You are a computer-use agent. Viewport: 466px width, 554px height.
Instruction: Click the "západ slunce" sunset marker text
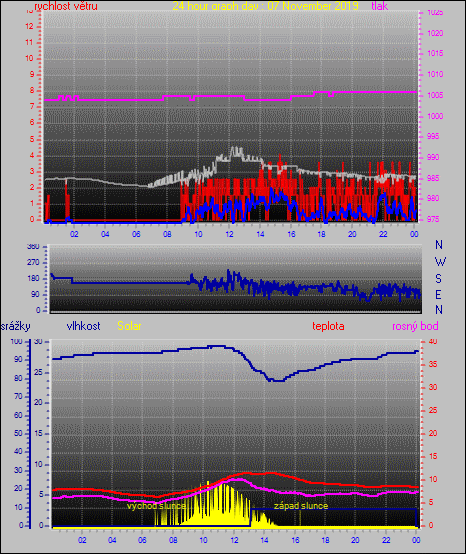(301, 506)
